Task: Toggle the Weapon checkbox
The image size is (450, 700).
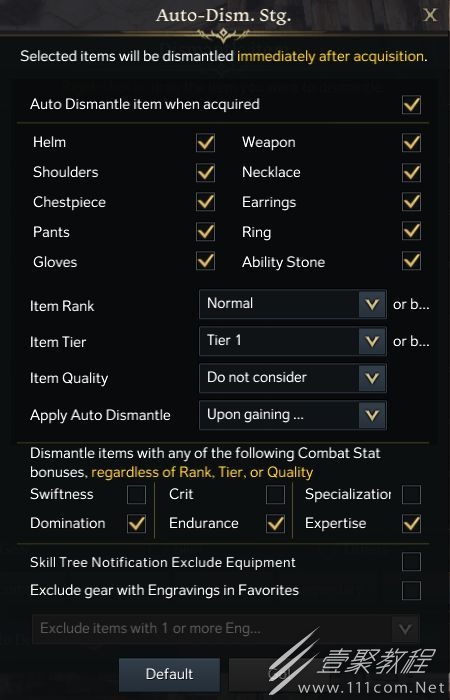Action: click(411, 143)
